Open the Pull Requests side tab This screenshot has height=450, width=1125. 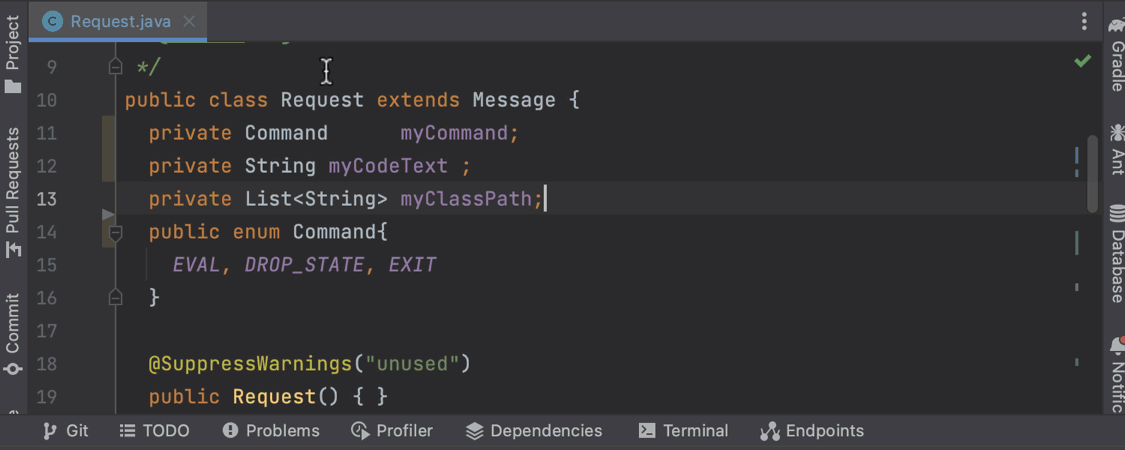13,192
